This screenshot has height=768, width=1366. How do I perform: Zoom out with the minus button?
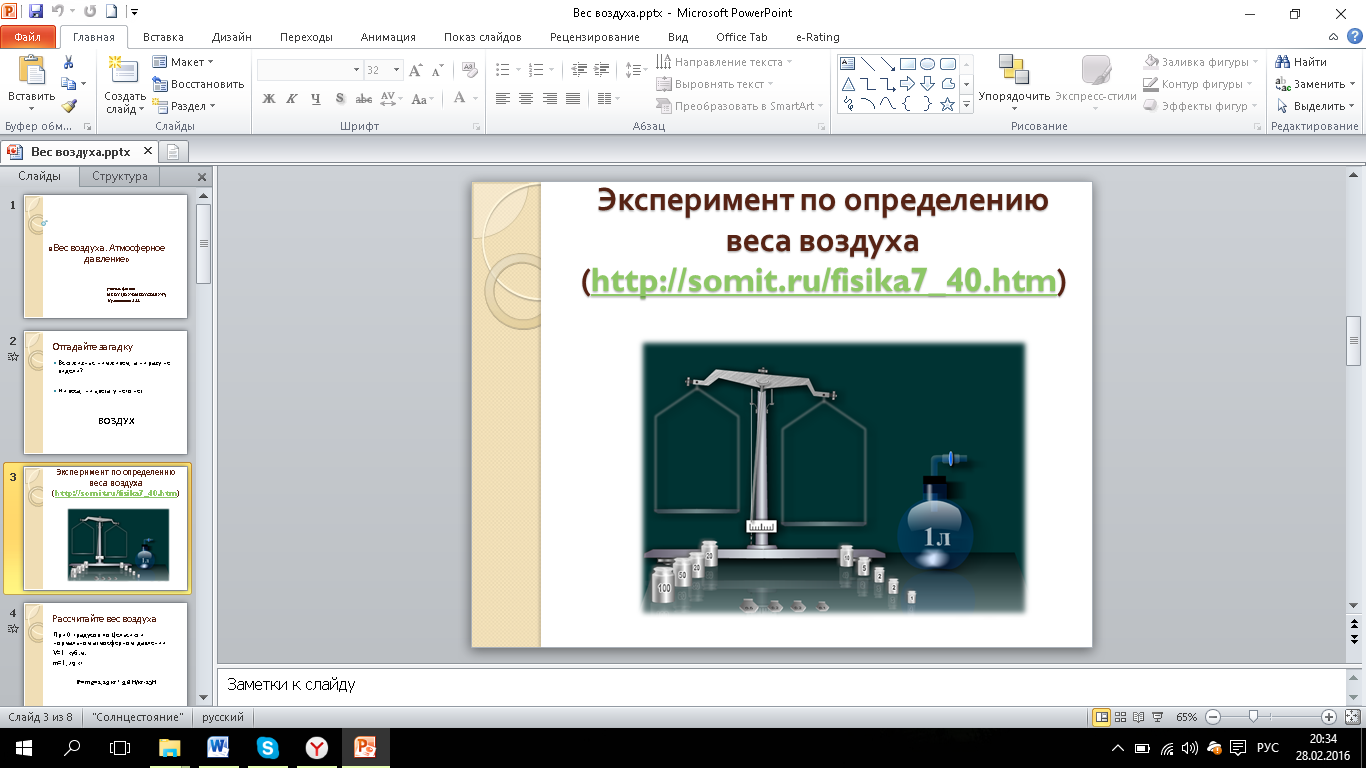coord(1212,717)
